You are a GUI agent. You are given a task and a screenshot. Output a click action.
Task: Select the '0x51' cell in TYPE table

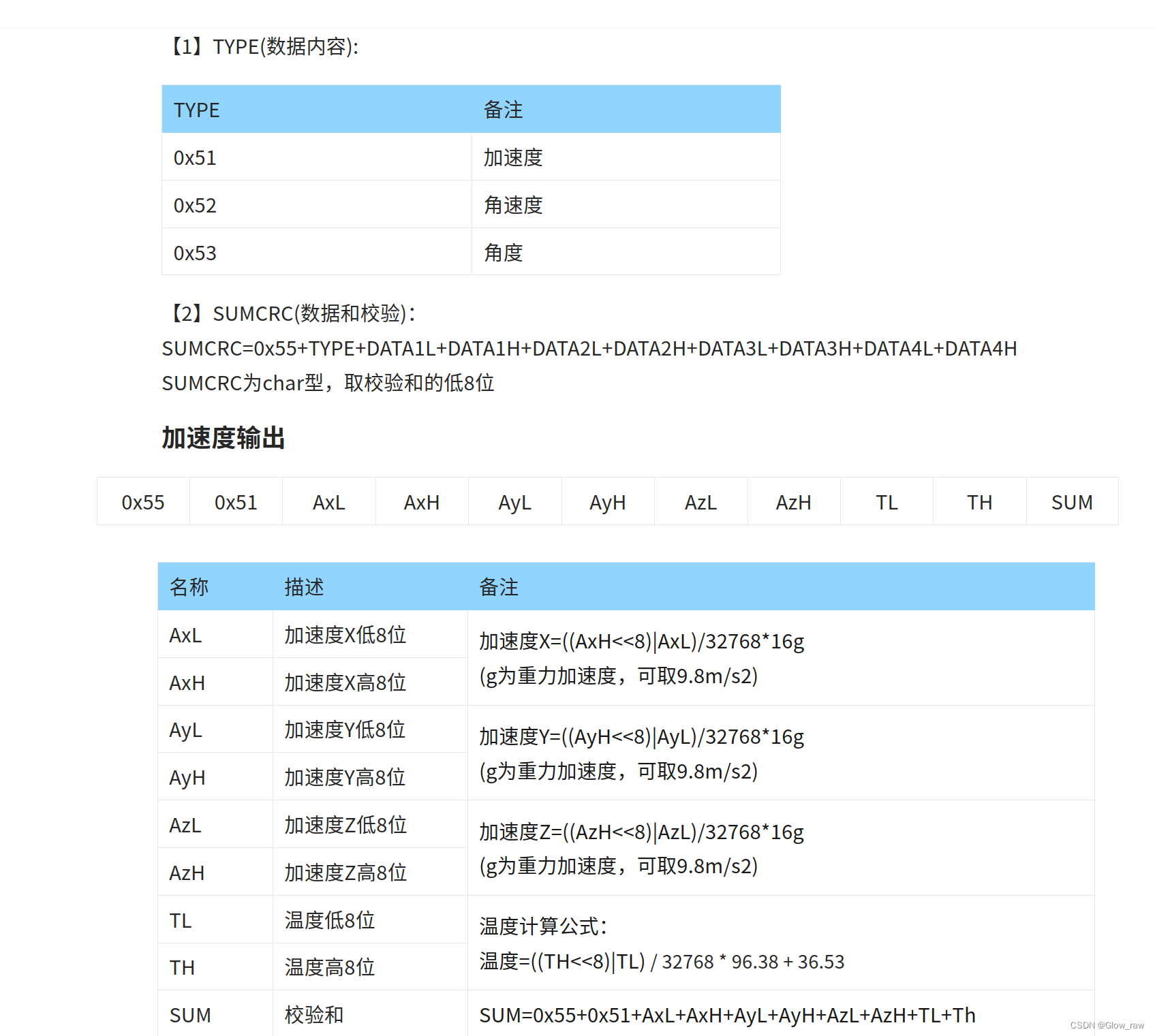(x=317, y=157)
